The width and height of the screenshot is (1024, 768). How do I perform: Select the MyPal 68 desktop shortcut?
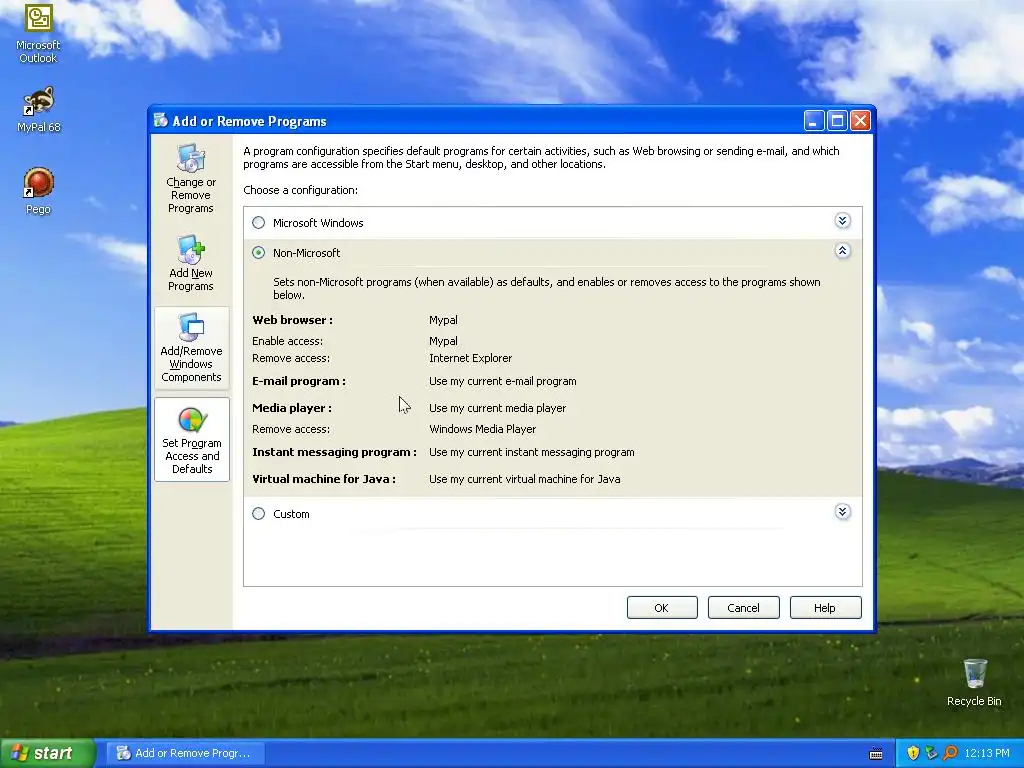(38, 110)
